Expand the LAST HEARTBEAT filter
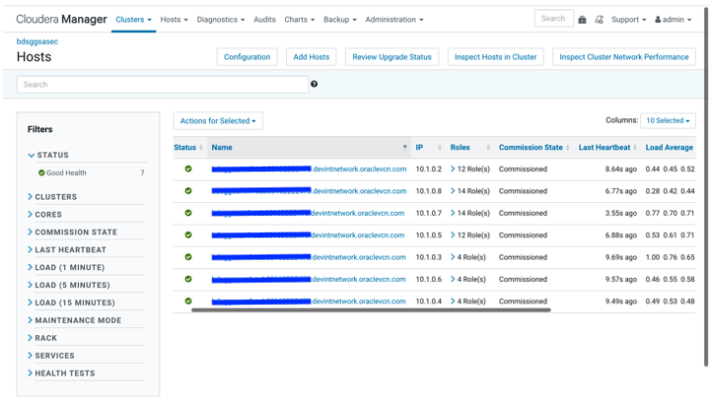710x404 pixels. pos(67,250)
